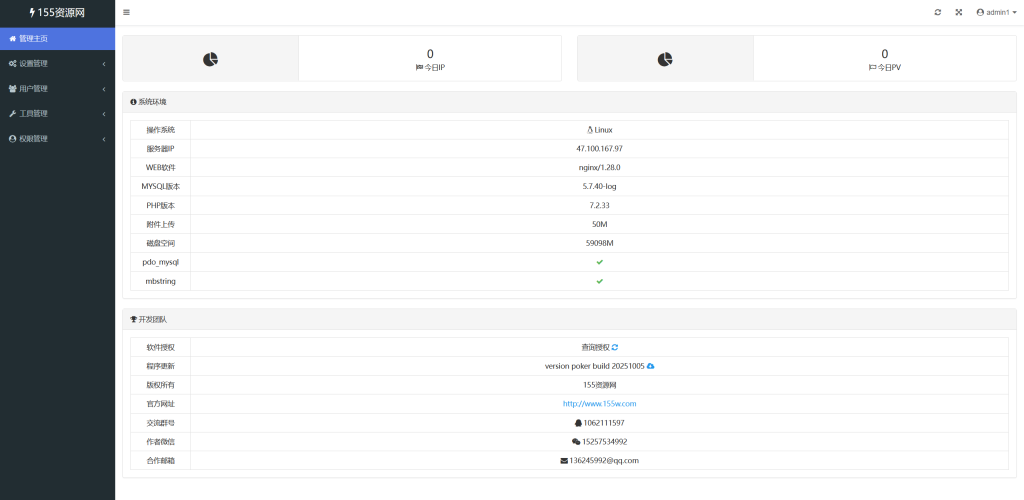1024x500 pixels.
Task: Open the 工具管理 menu item
Action: (34, 113)
